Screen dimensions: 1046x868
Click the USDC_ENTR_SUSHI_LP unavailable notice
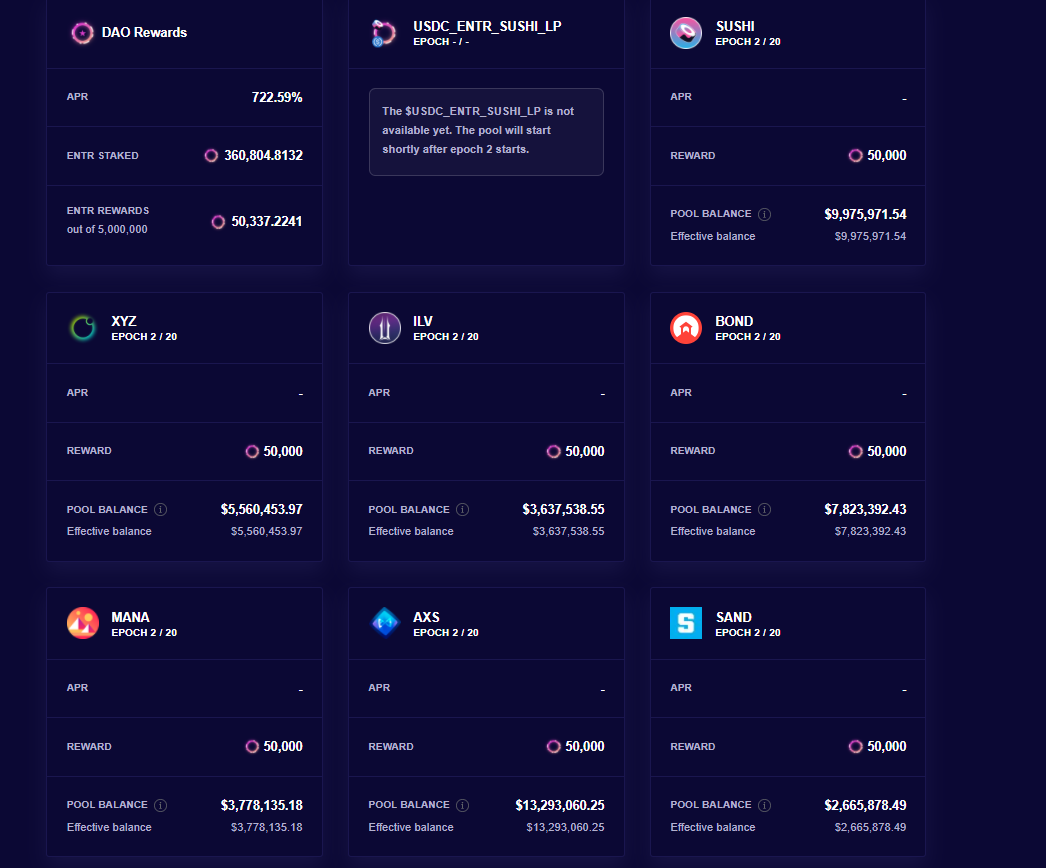[486, 131]
